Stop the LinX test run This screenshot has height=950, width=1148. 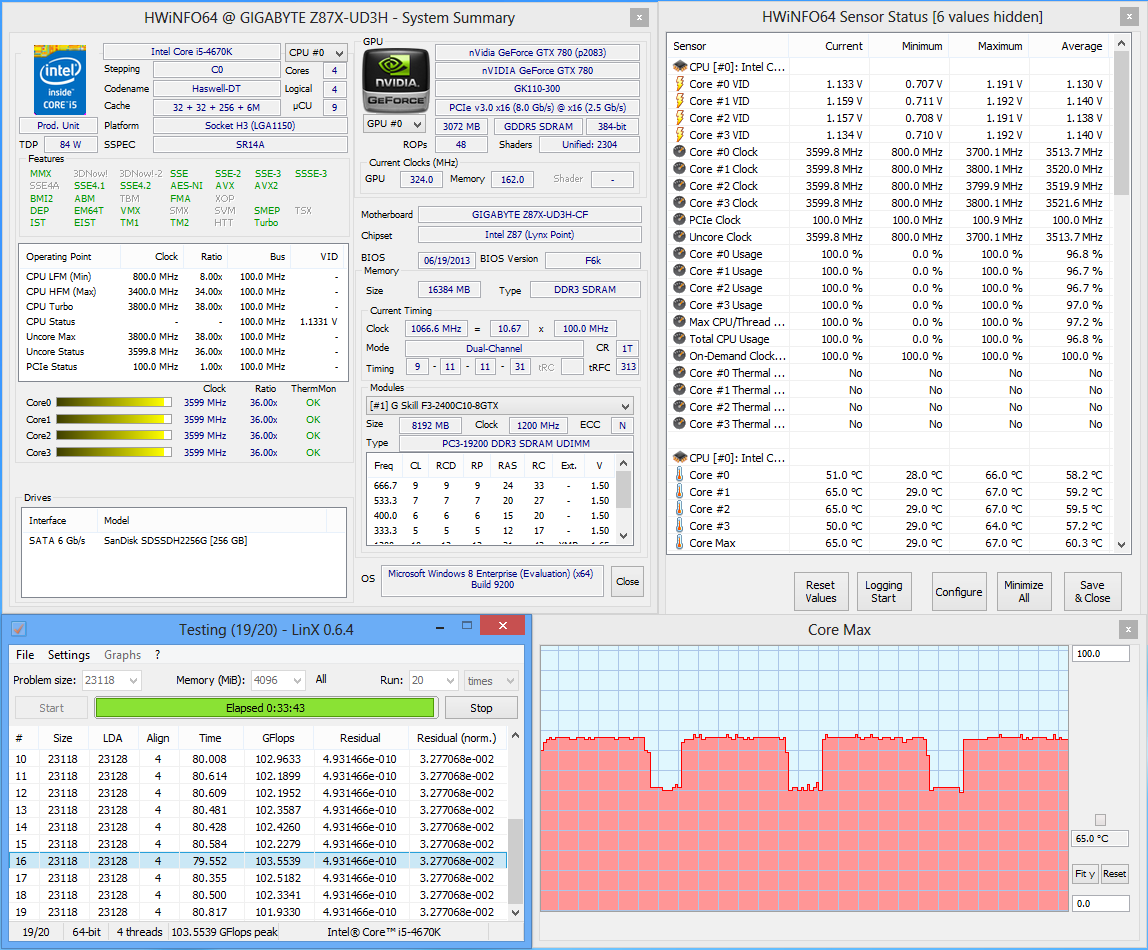(x=481, y=708)
